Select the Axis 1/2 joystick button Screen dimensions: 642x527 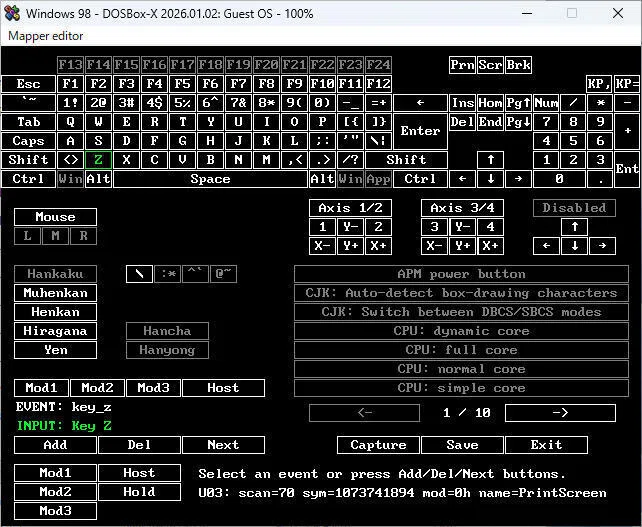point(350,208)
